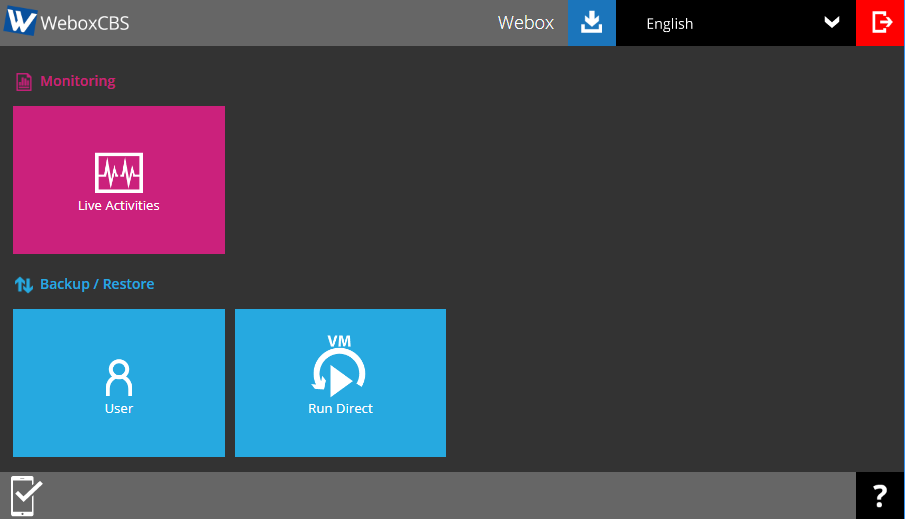
Task: Click the Live Activities tile label
Action: pos(119,206)
